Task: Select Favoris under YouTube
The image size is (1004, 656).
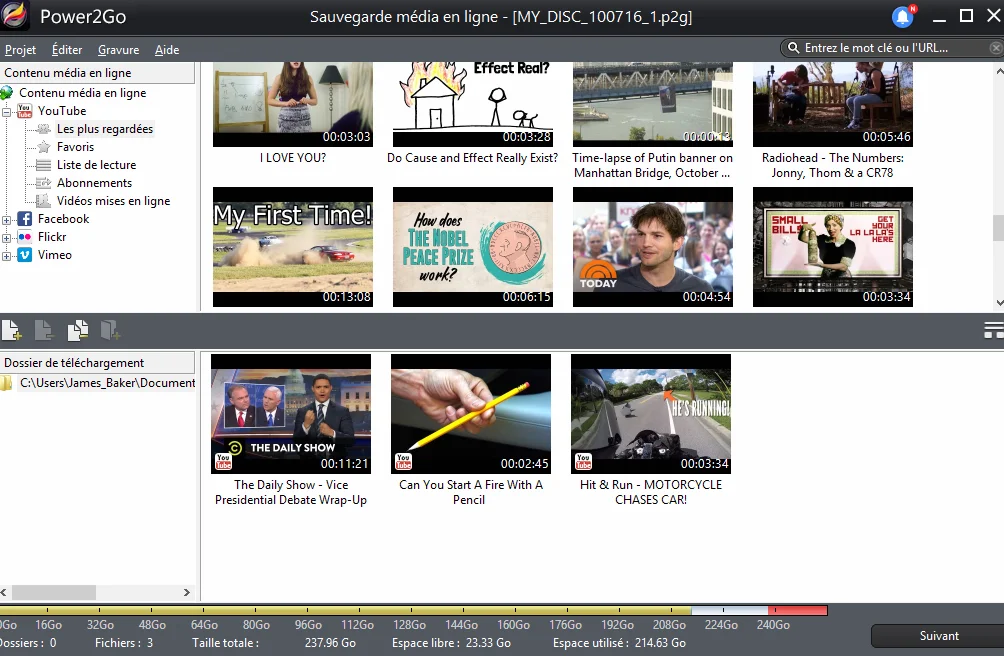Action: pyautogui.click(x=75, y=147)
